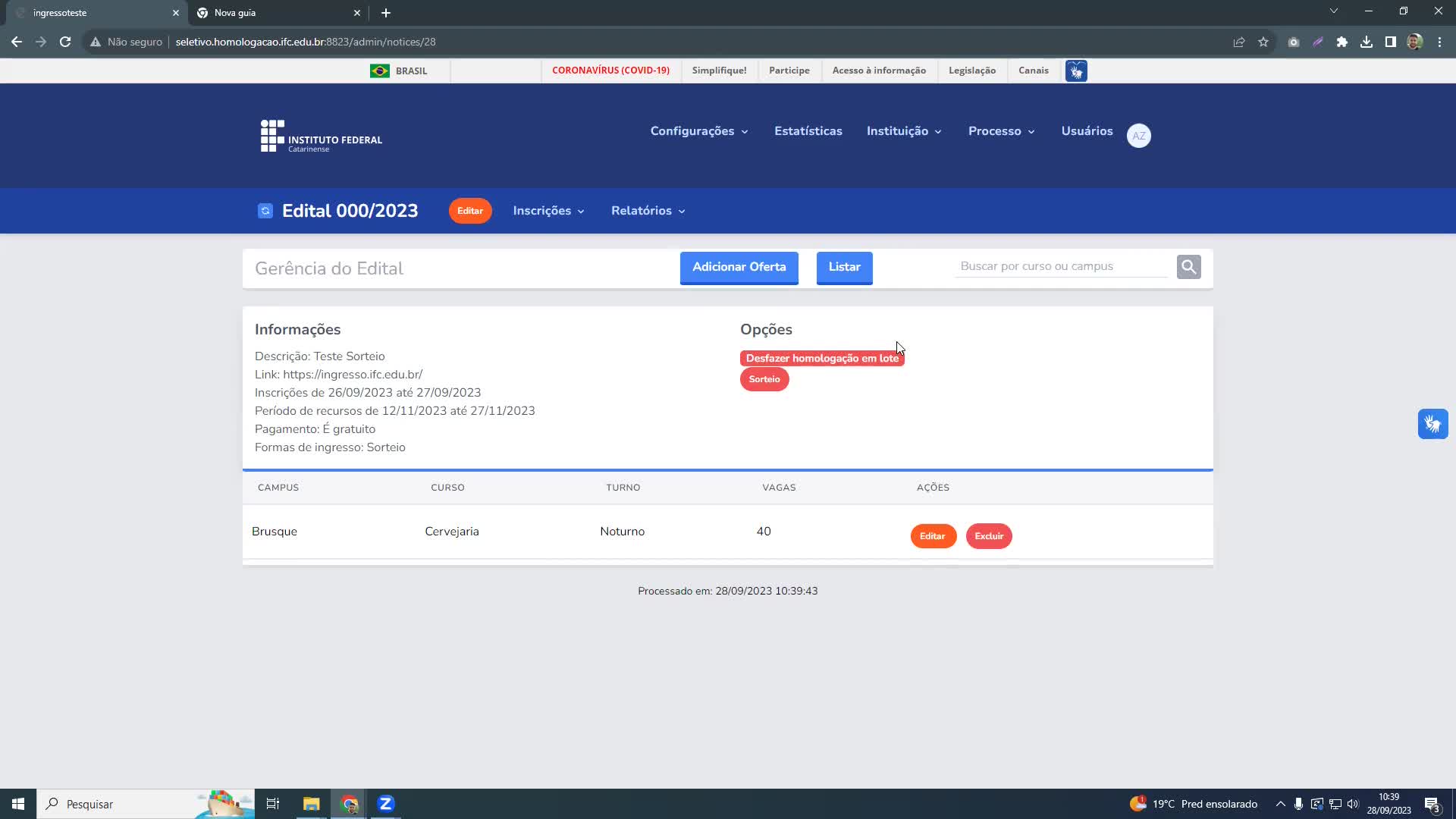The width and height of the screenshot is (1456, 819).
Task: Click the browser address bar URL
Action: click(305, 42)
